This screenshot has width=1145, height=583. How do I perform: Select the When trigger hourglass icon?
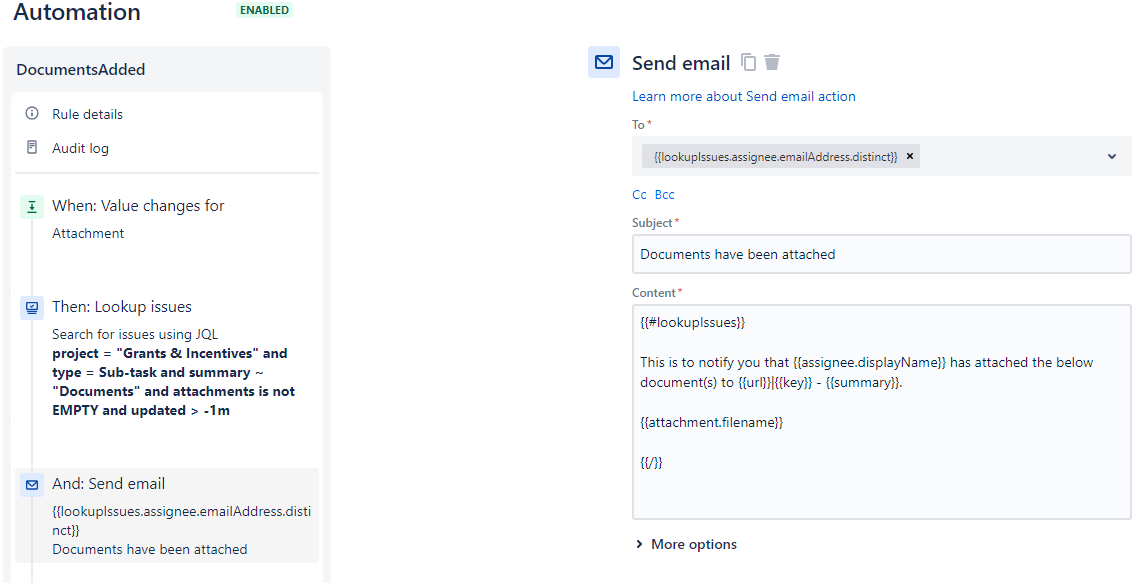(31, 207)
